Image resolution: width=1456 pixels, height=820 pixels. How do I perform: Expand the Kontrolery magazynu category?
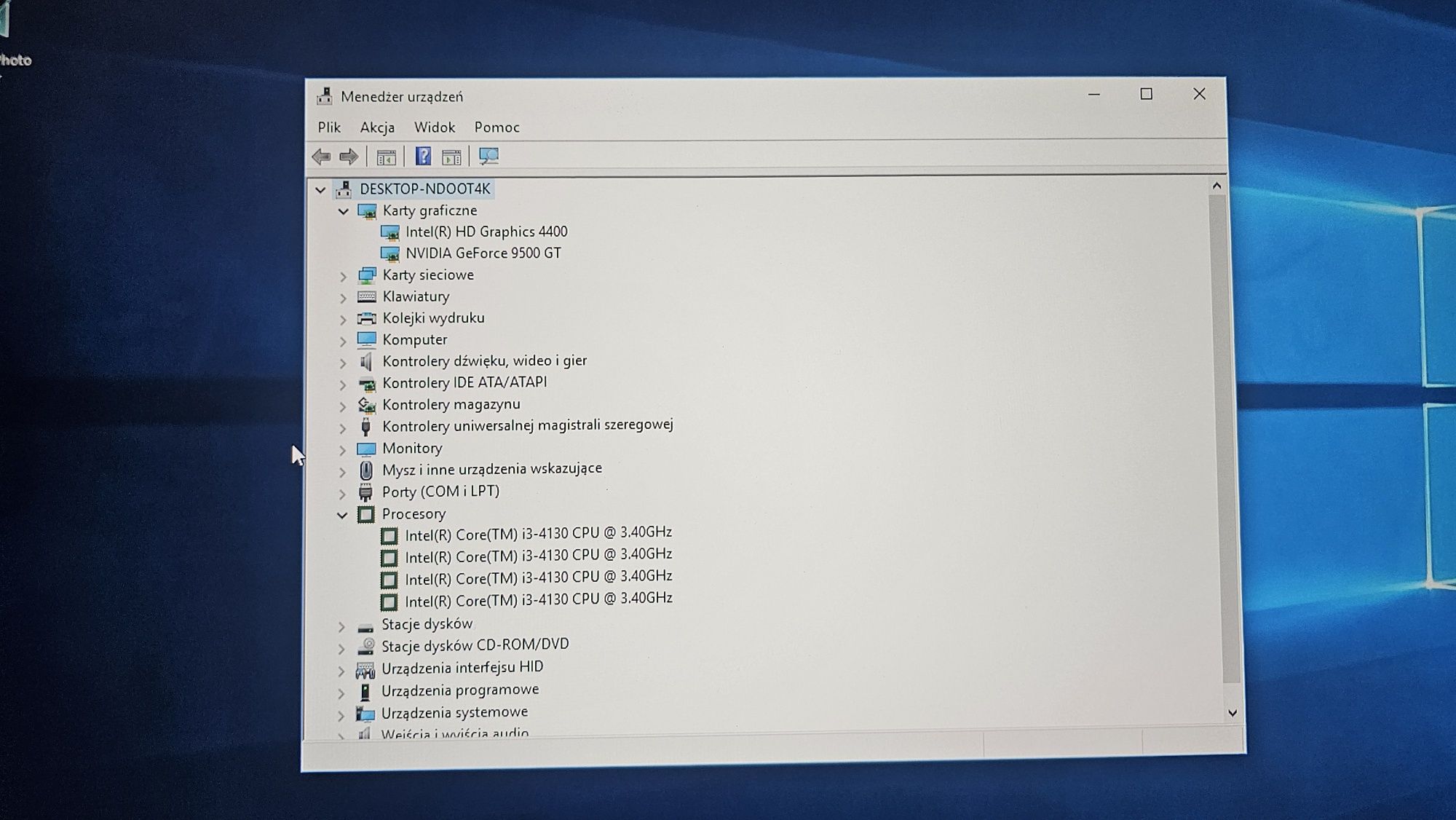click(x=343, y=406)
